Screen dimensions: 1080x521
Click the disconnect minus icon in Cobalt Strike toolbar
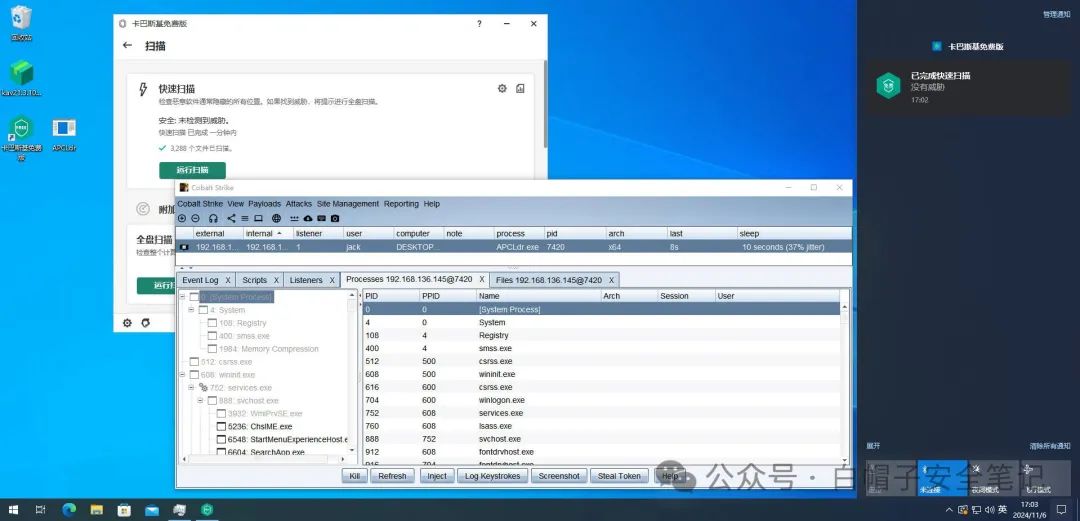[x=195, y=218]
